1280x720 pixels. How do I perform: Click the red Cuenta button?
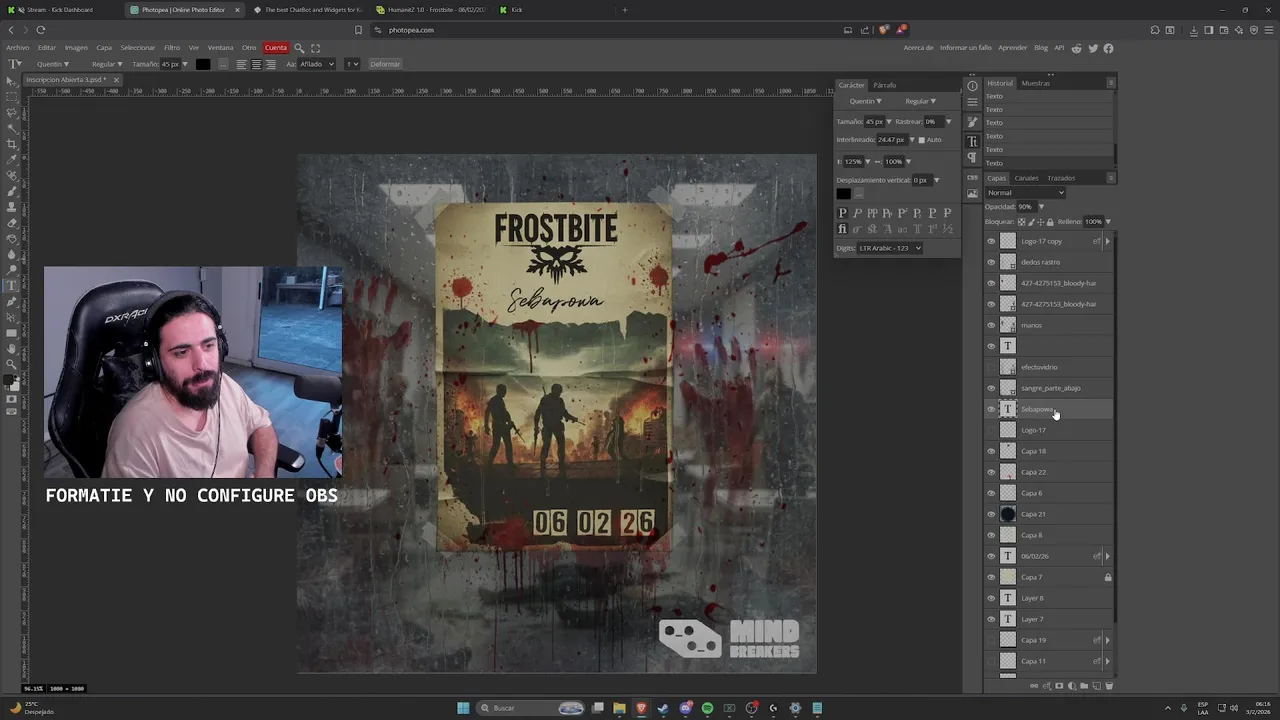(276, 47)
